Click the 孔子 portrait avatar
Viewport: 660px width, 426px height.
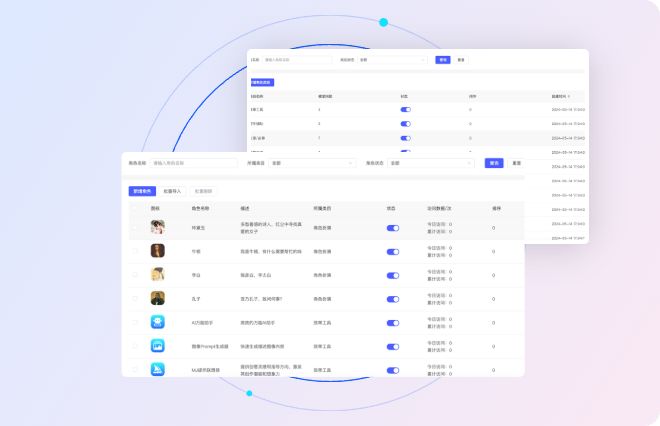coord(157,298)
